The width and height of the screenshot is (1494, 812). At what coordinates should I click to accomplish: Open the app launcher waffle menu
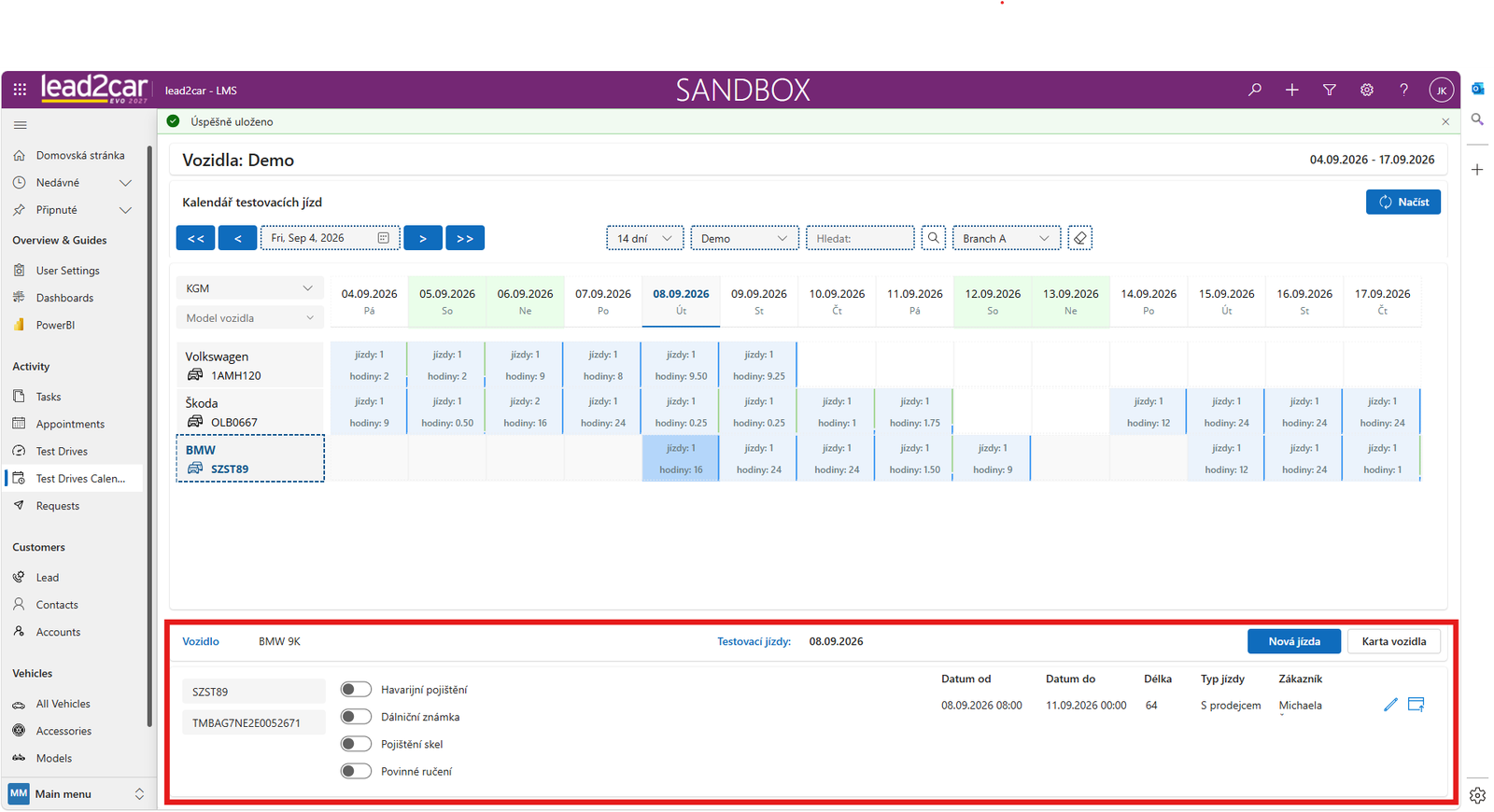20,90
